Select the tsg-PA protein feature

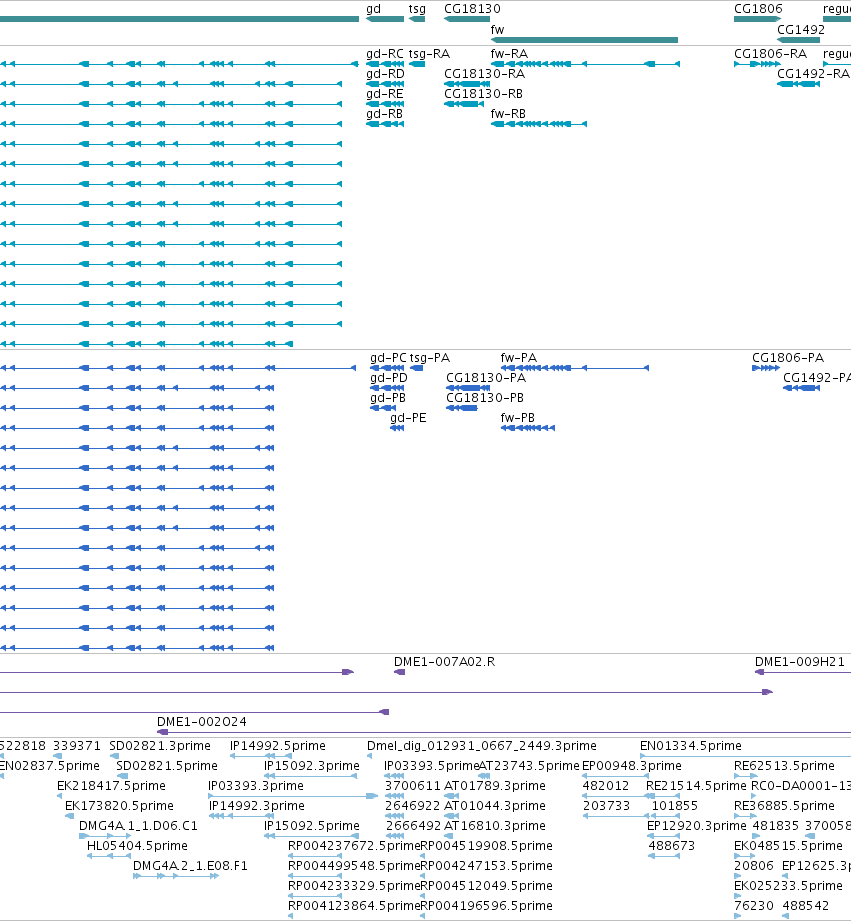tap(416, 368)
